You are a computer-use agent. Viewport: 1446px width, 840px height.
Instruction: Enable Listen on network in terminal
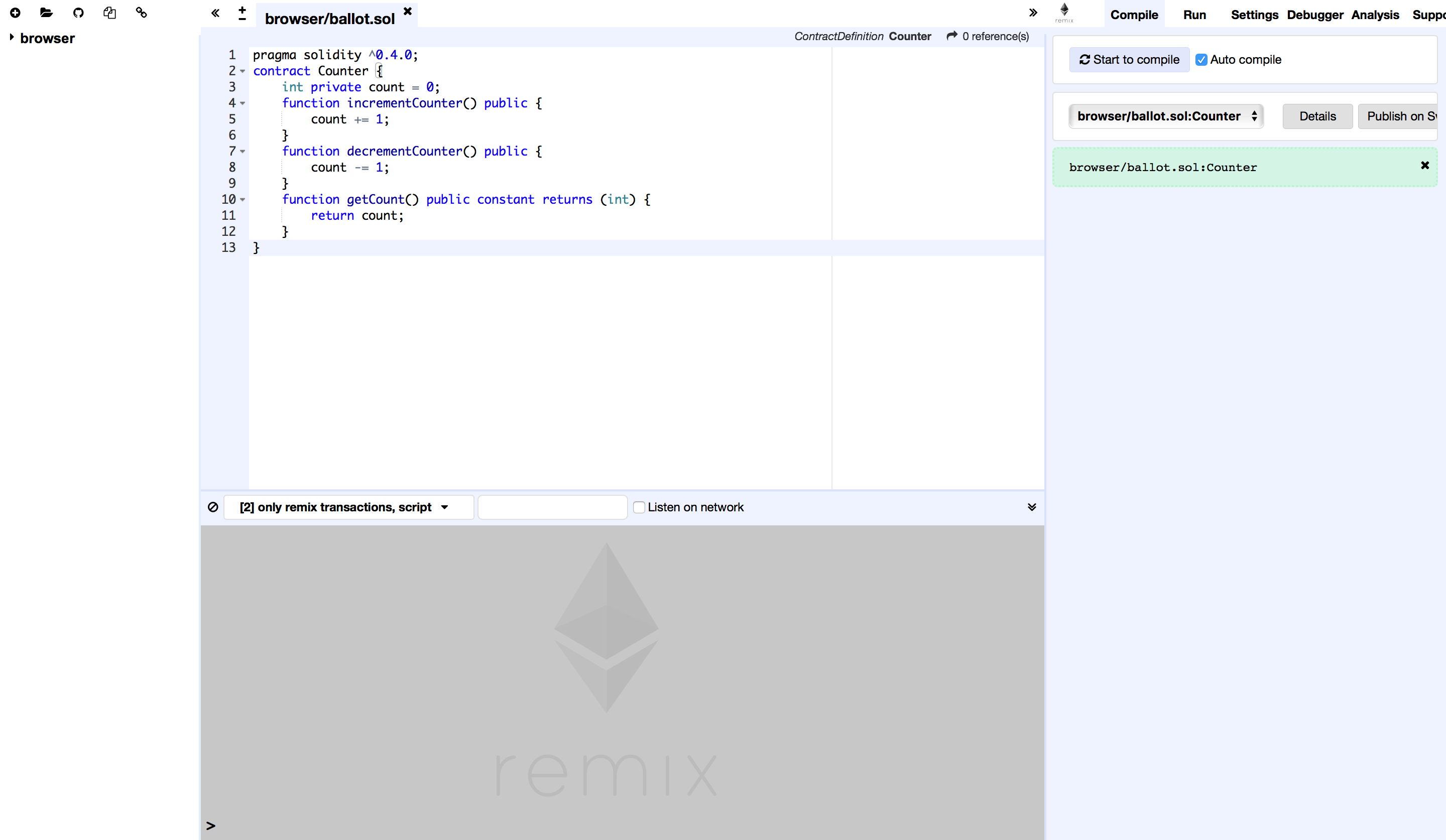click(639, 507)
